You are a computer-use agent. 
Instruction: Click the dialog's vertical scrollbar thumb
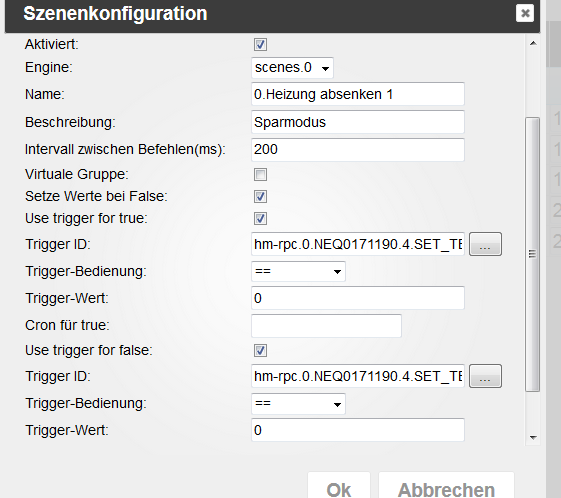coord(533,254)
